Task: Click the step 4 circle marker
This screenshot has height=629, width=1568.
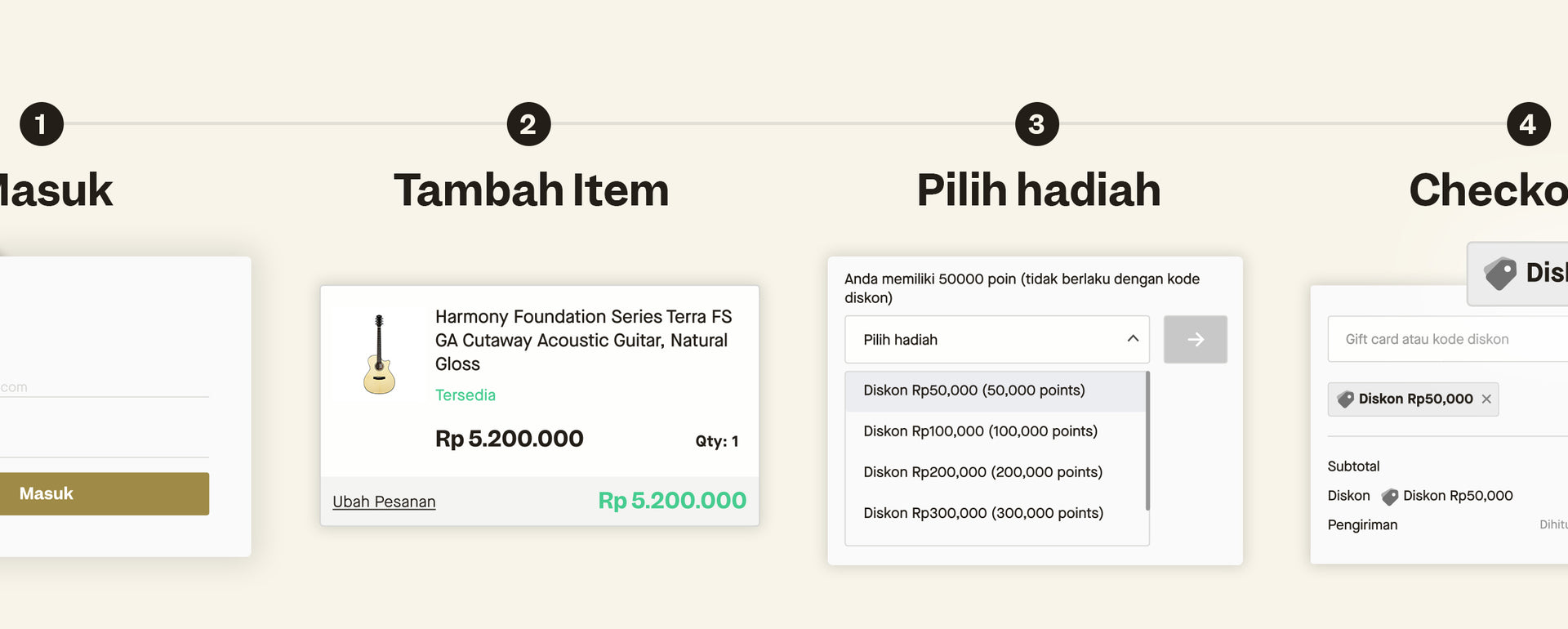Action: 1528,124
